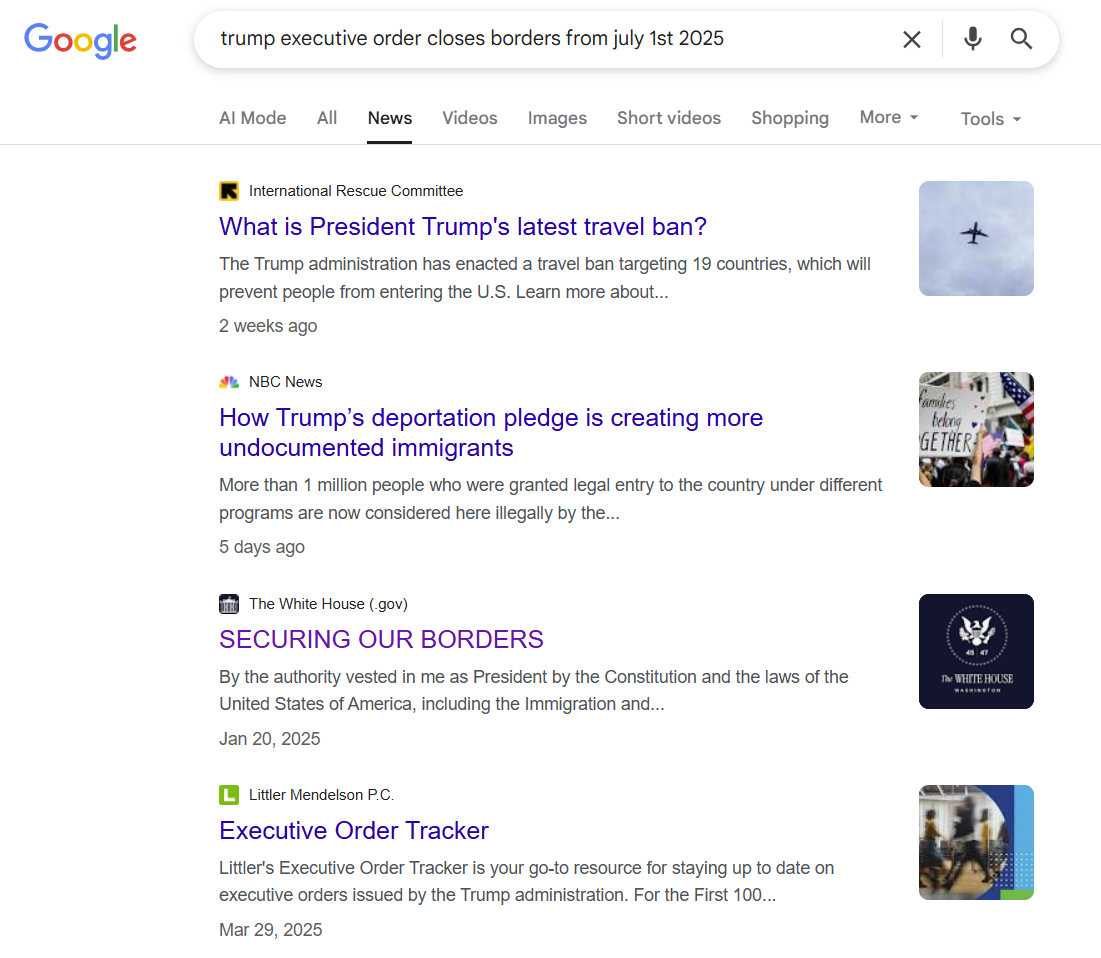Click The White House (.gov) source name
This screenshot has height=958, width=1101.
point(329,604)
